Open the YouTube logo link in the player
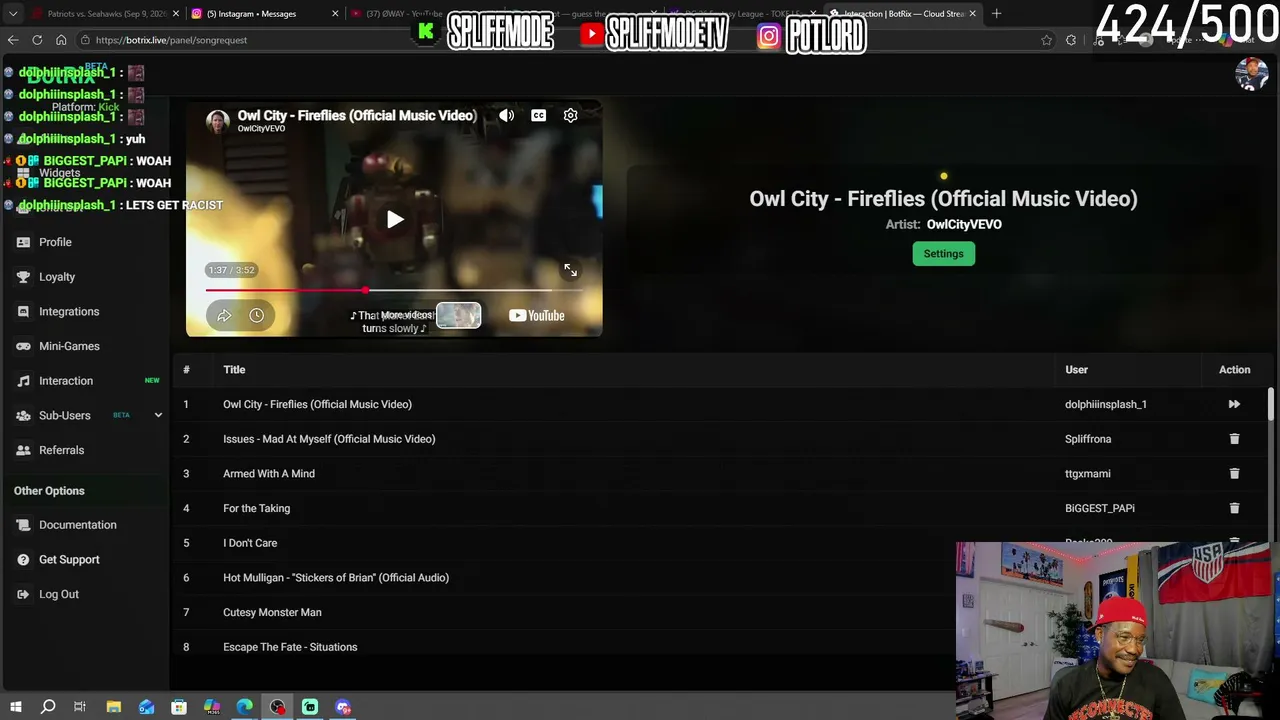1280x720 pixels. 537,316
